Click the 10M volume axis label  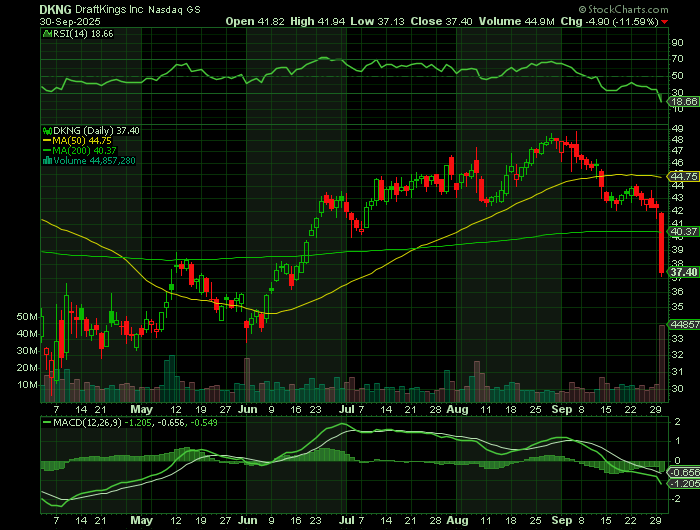pos(27,385)
